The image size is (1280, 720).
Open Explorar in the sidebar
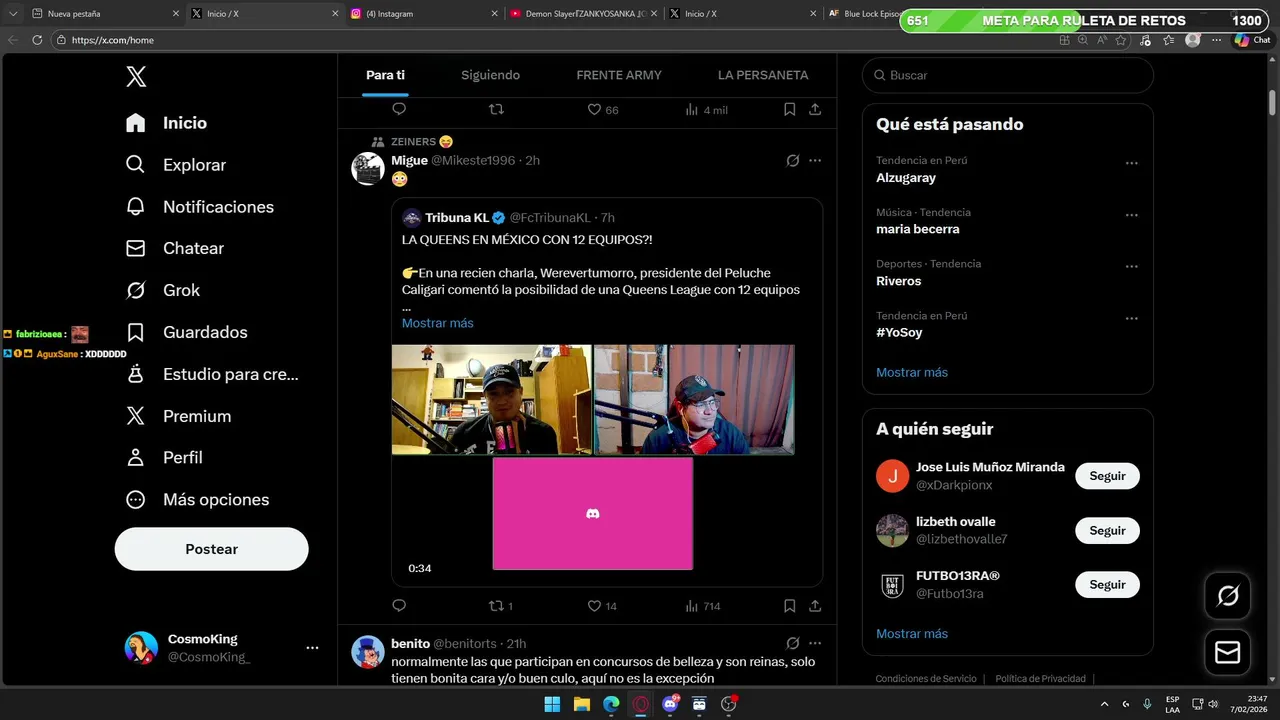point(175,165)
